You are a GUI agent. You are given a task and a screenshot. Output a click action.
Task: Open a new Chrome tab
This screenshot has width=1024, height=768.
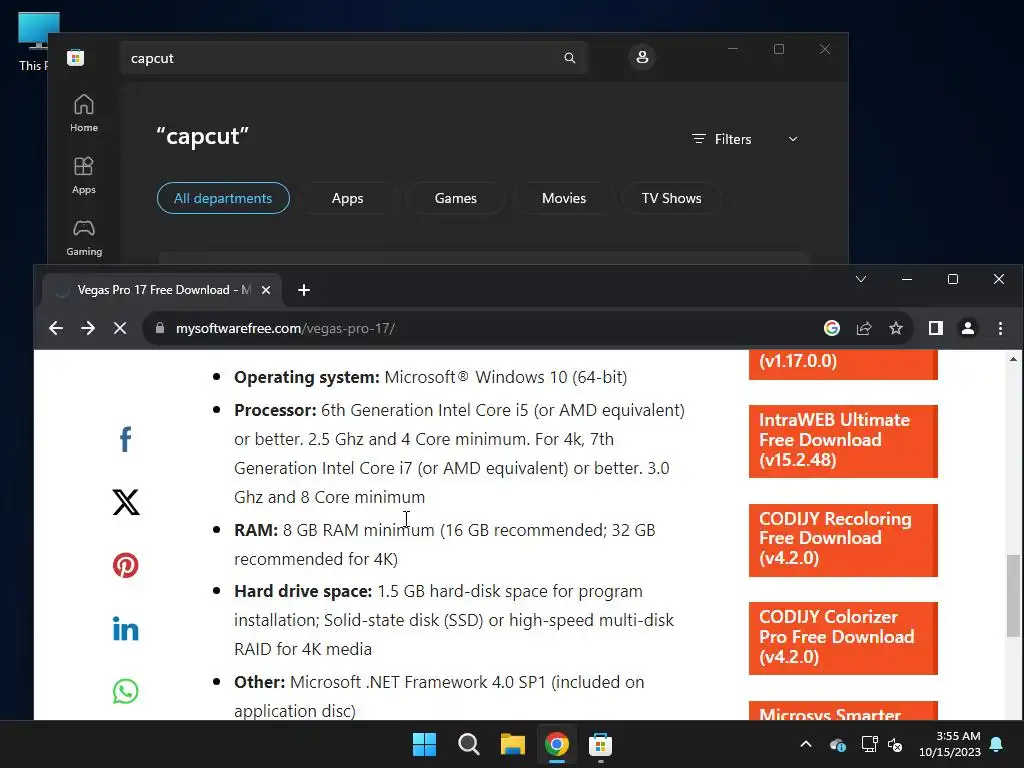pos(304,290)
